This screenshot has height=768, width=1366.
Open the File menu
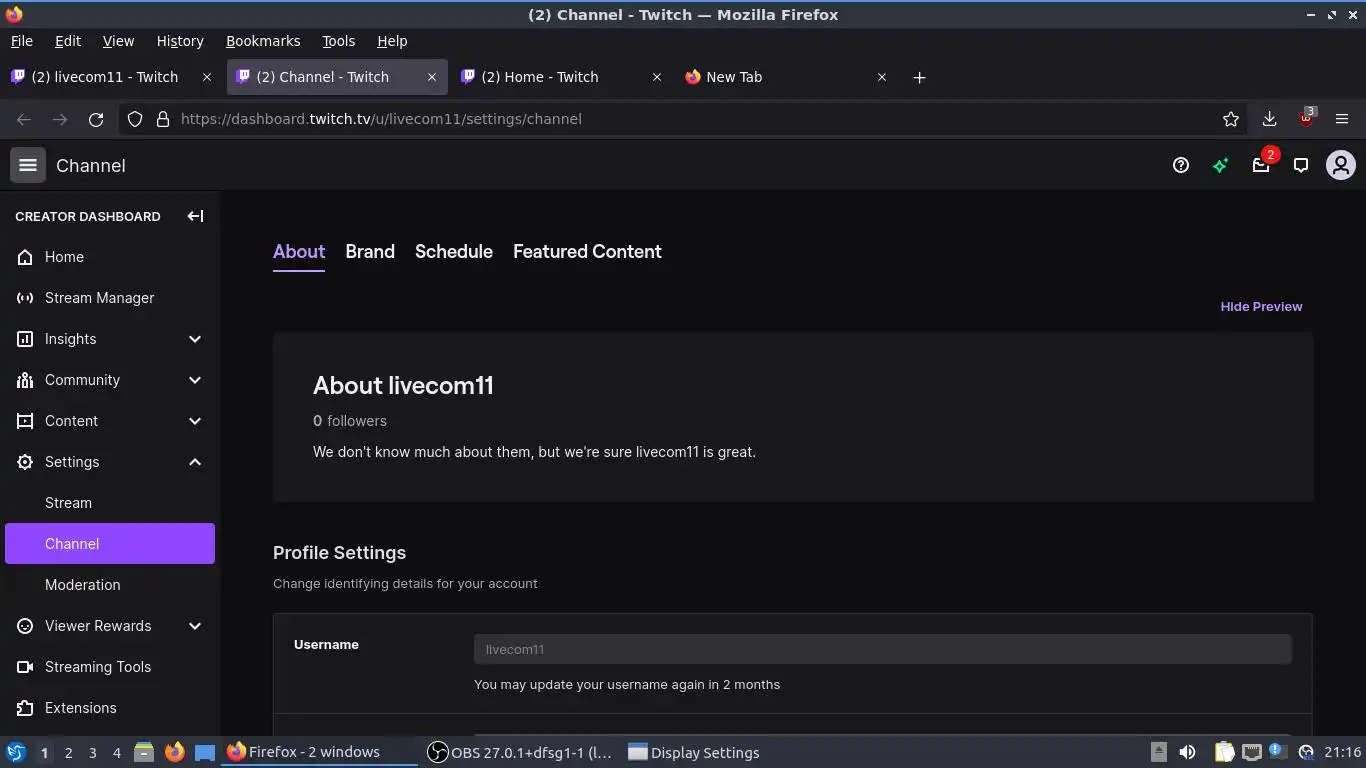[21, 41]
